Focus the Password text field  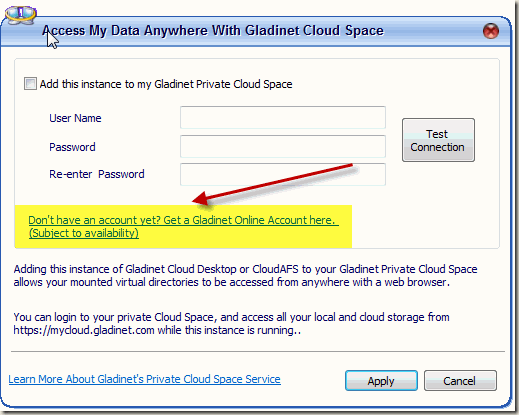(283, 146)
